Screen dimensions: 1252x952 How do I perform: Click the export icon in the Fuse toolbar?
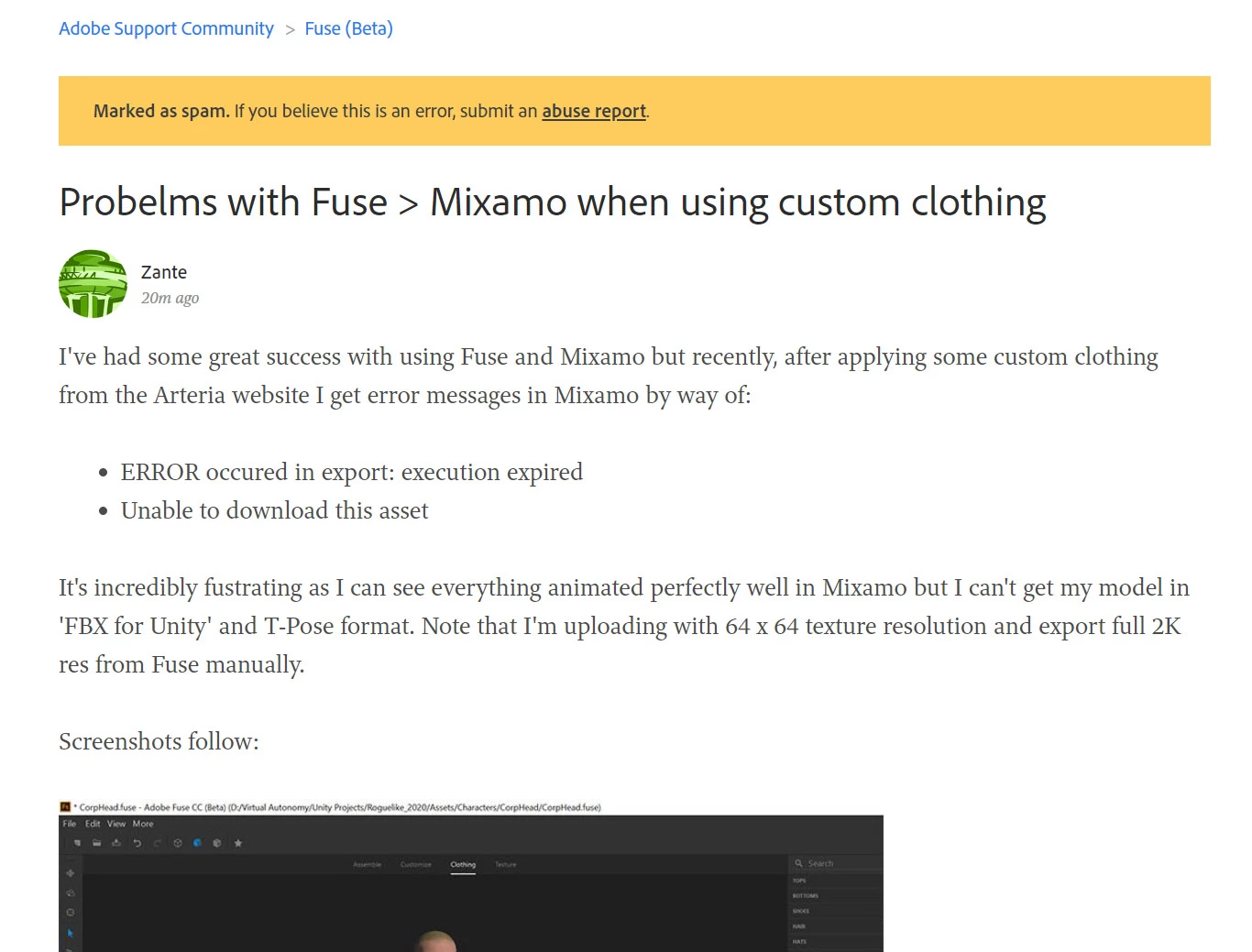116,843
